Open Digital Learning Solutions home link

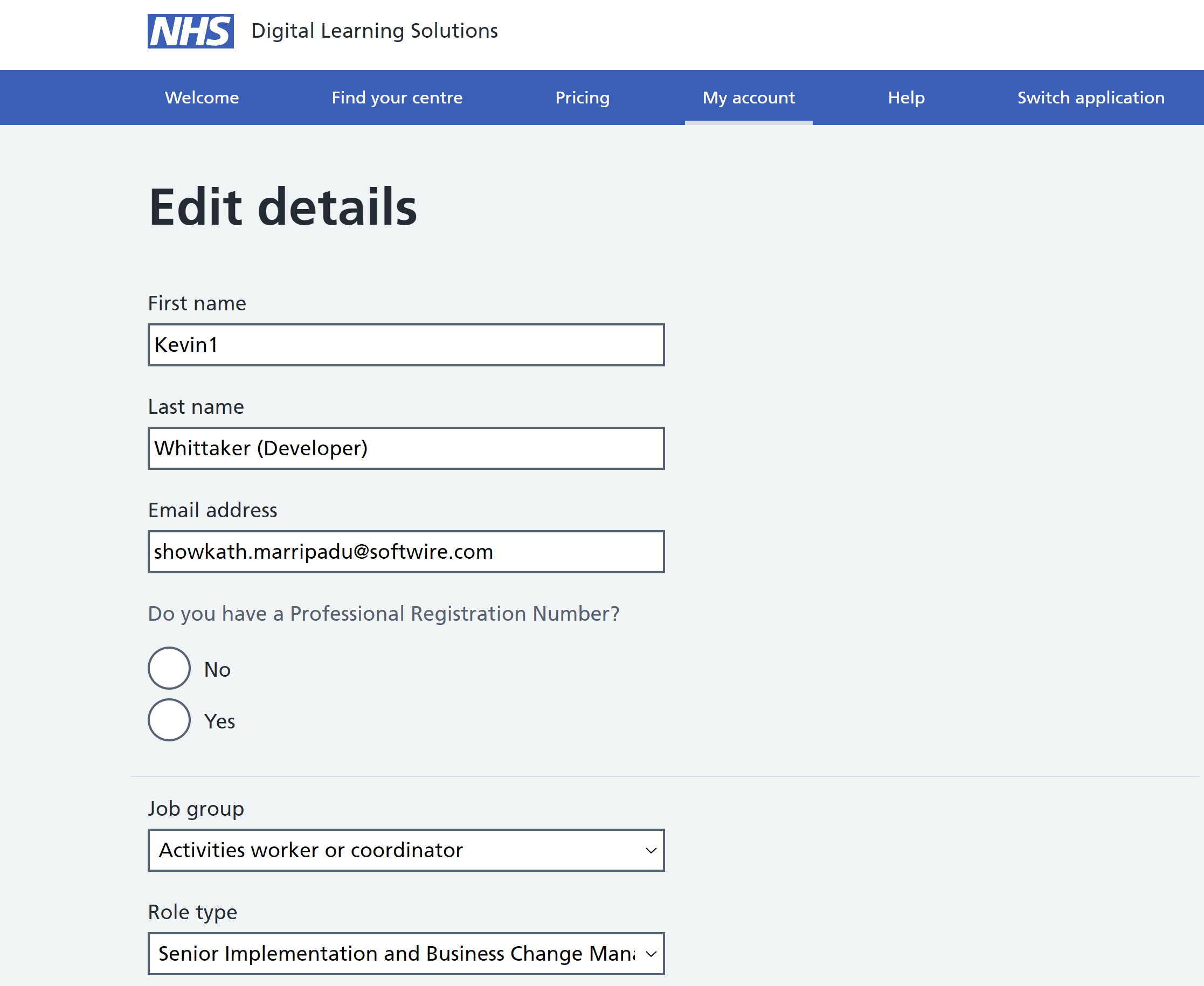pyautogui.click(x=374, y=31)
